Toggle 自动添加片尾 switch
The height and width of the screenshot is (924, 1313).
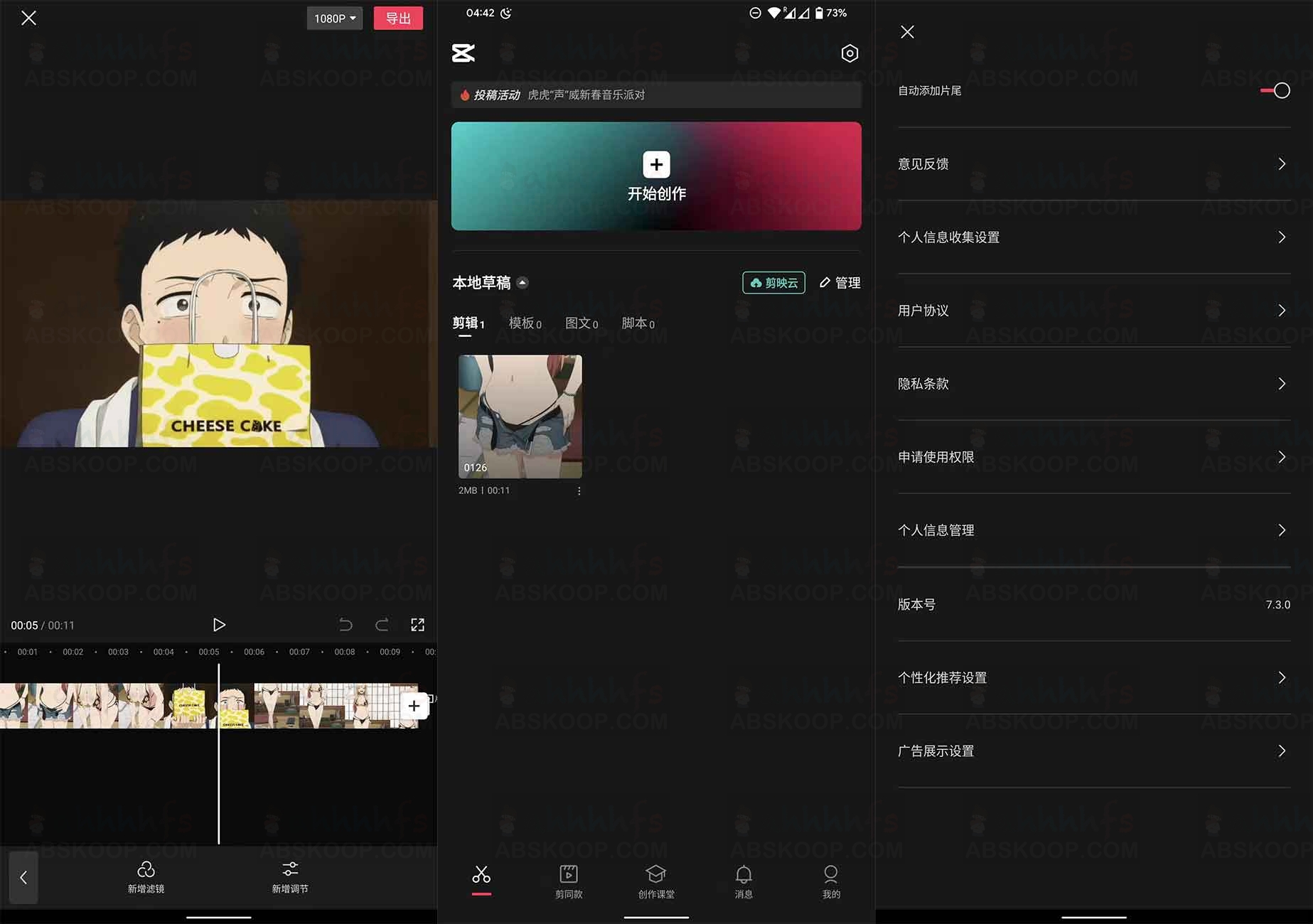tap(1275, 91)
